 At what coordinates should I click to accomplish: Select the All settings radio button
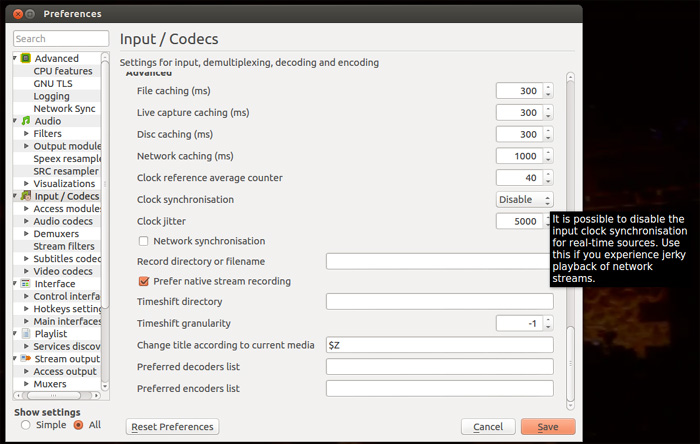click(x=78, y=425)
